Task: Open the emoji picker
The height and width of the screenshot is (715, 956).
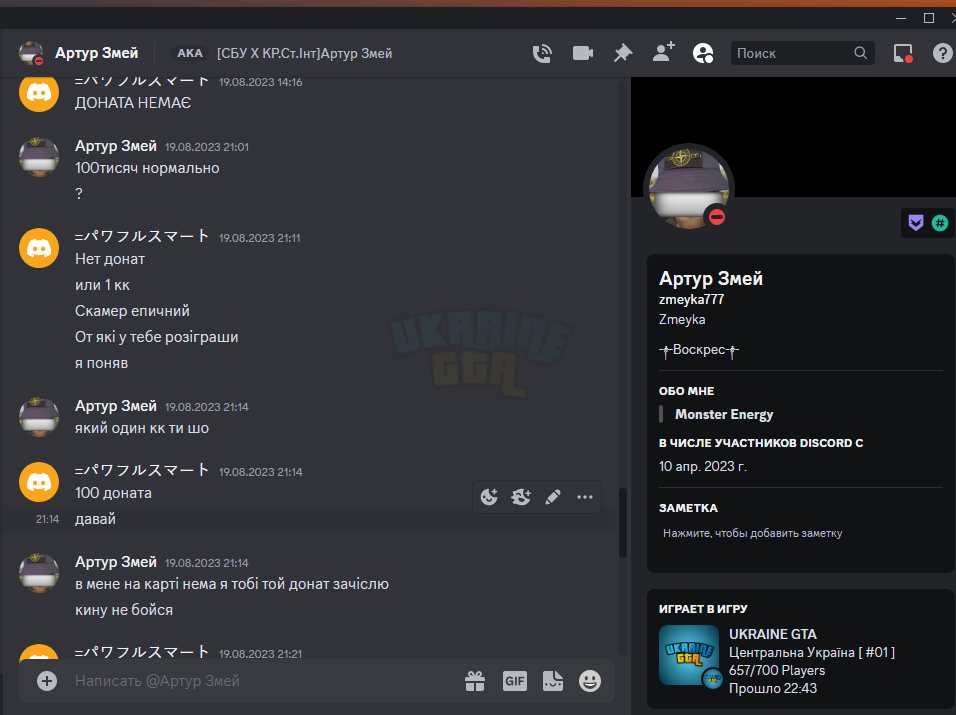Action: tap(590, 681)
